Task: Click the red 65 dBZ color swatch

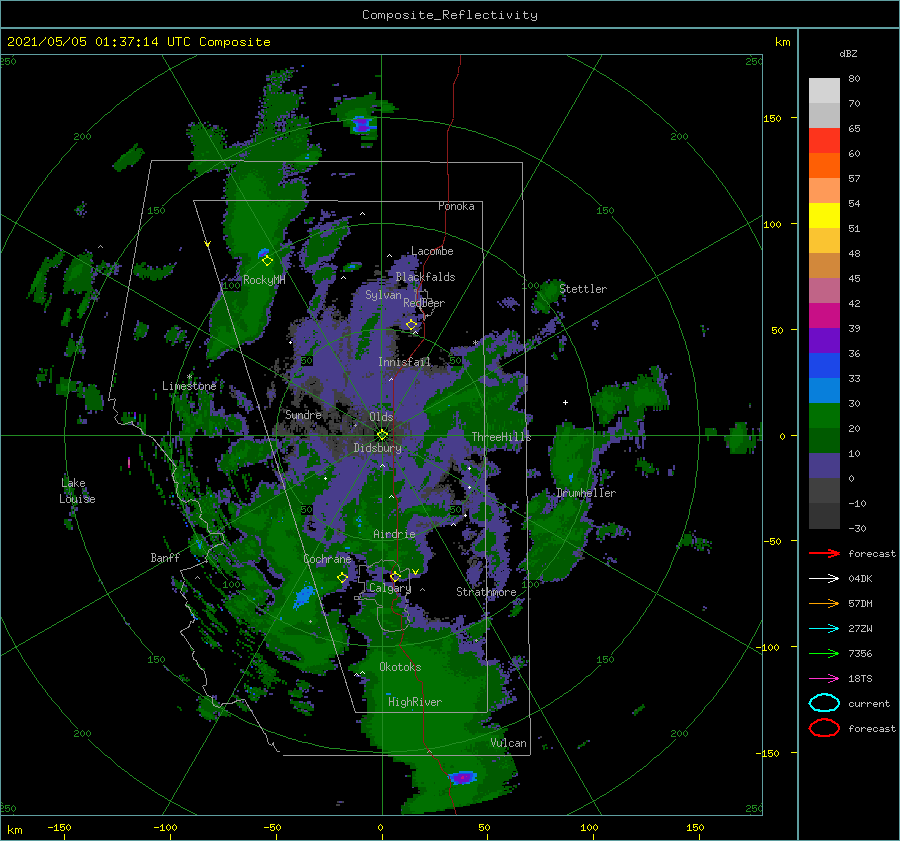Action: tap(824, 141)
